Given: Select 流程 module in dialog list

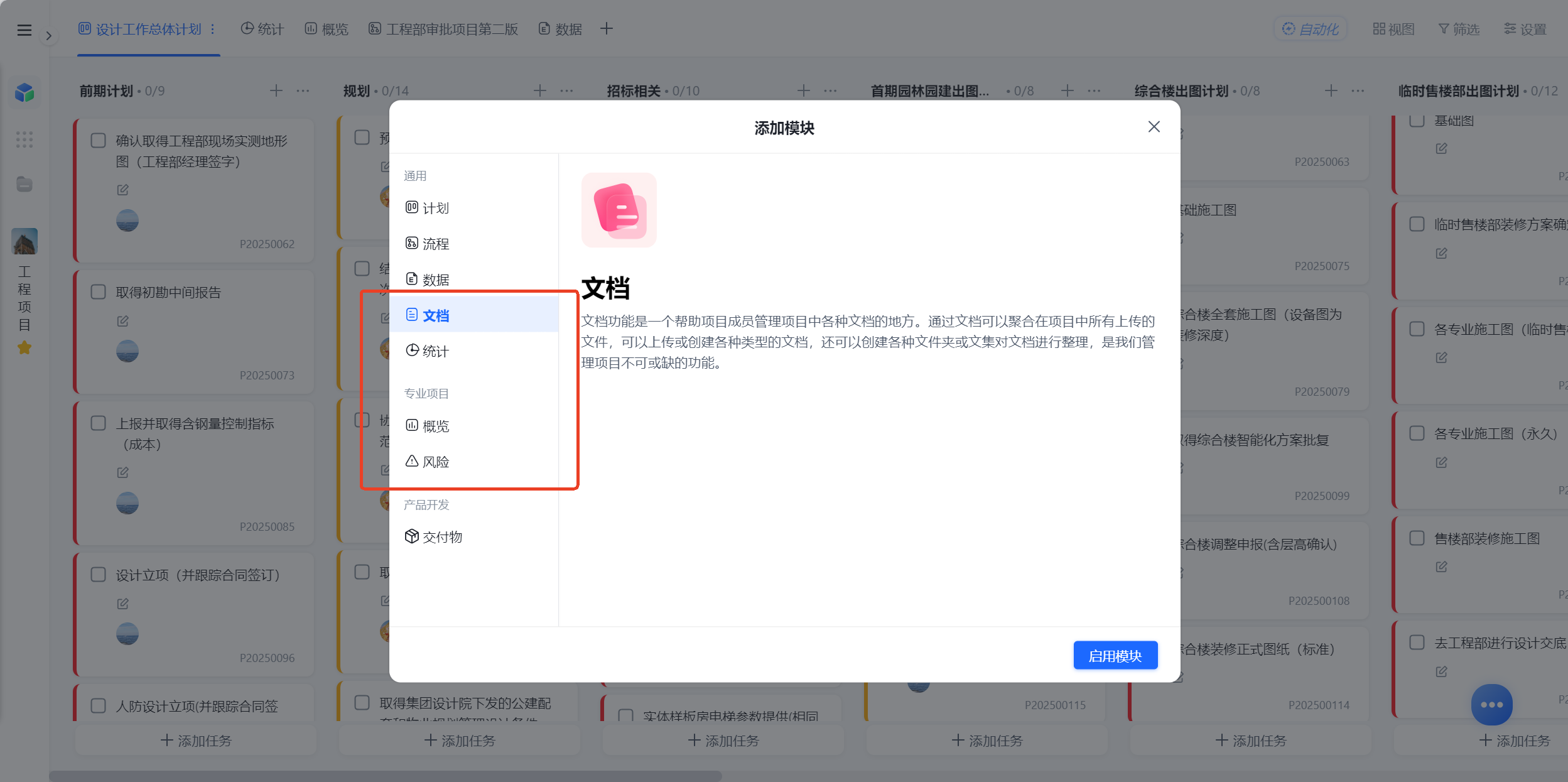Looking at the screenshot, I should pyautogui.click(x=474, y=244).
